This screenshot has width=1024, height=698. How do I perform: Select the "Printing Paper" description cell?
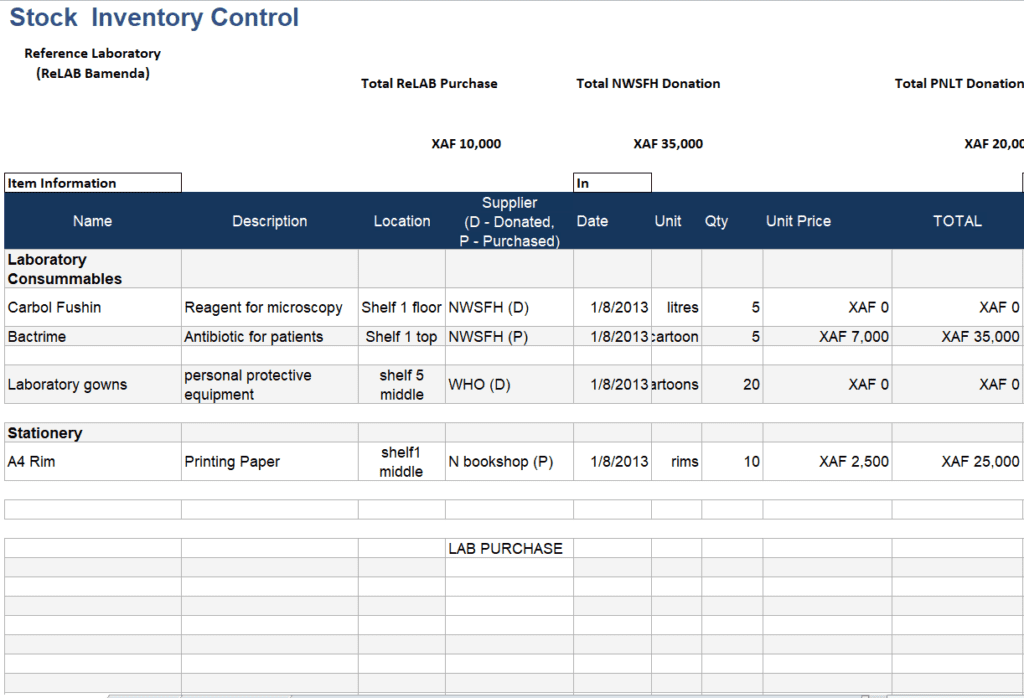[x=270, y=462]
